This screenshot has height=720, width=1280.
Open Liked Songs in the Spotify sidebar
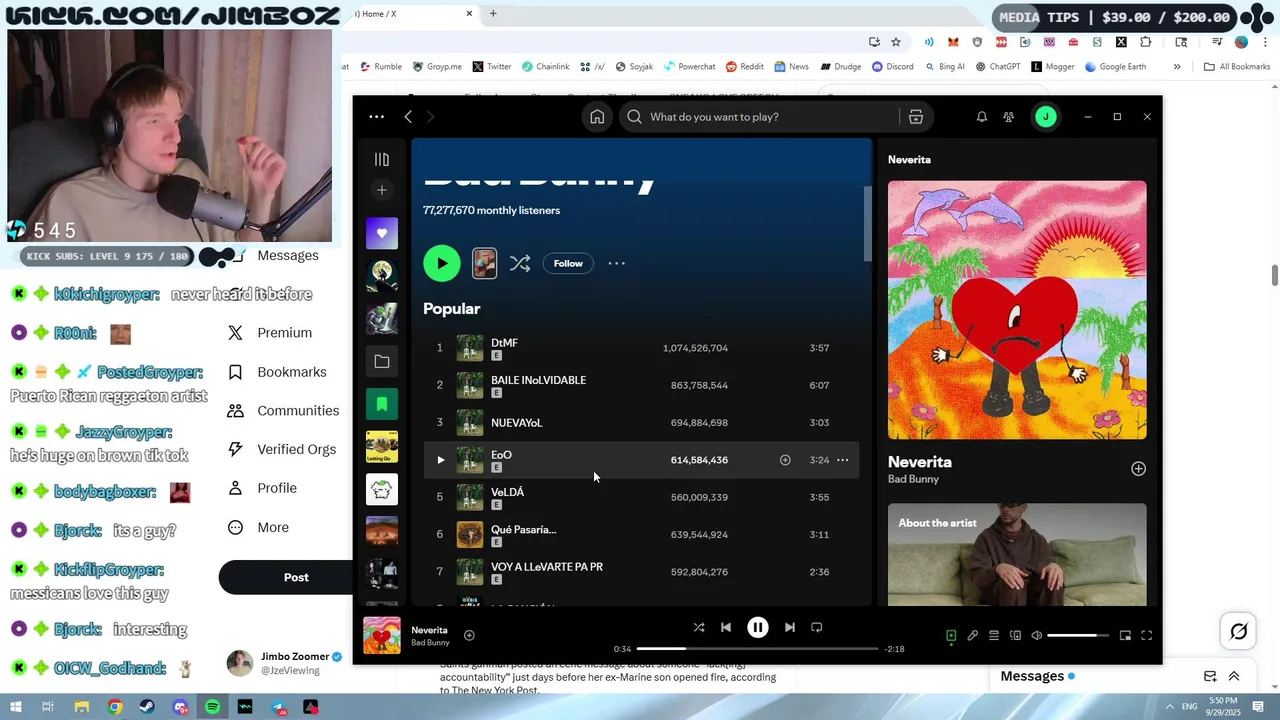(x=381, y=233)
